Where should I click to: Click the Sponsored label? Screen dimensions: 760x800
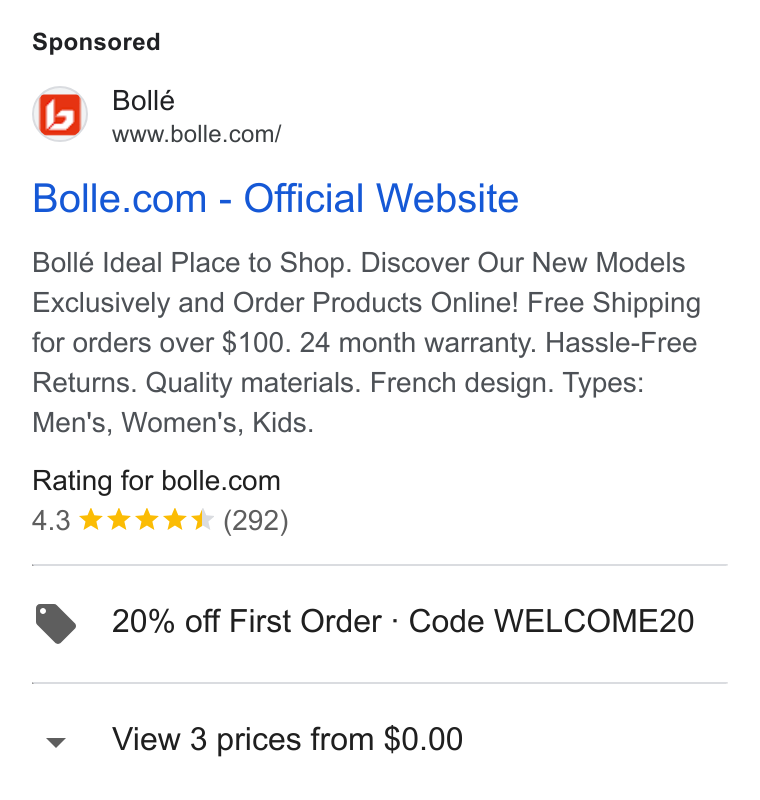[x=96, y=42]
